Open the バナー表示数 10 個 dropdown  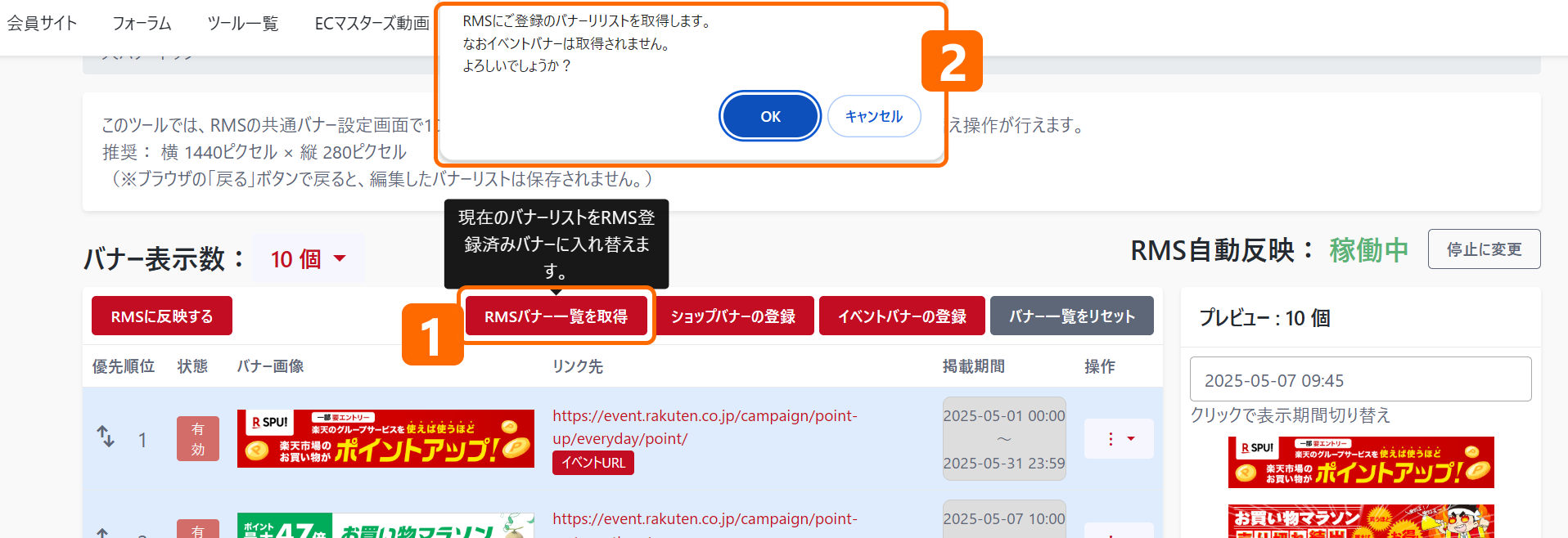(308, 259)
